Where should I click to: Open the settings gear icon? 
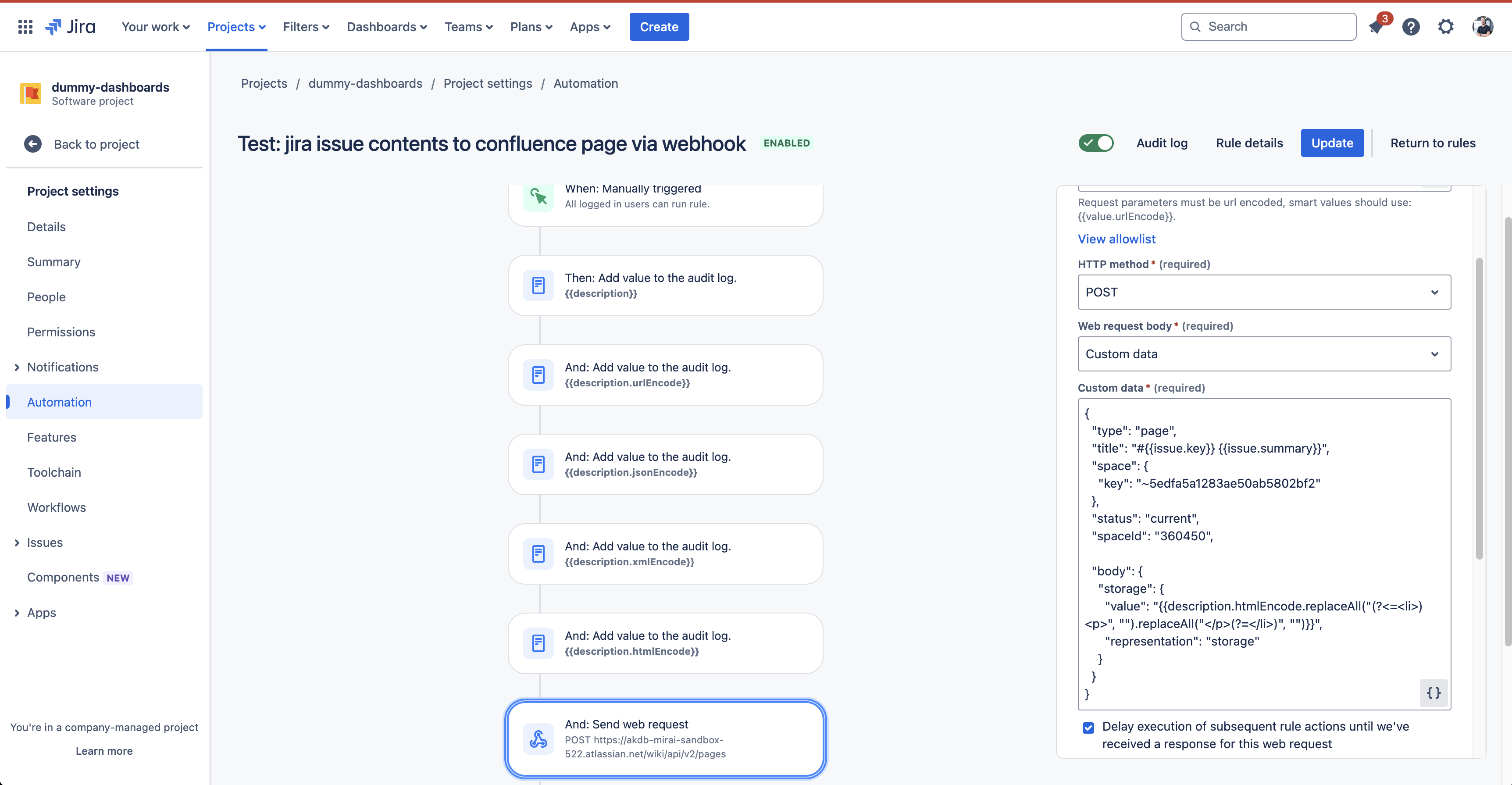point(1446,27)
